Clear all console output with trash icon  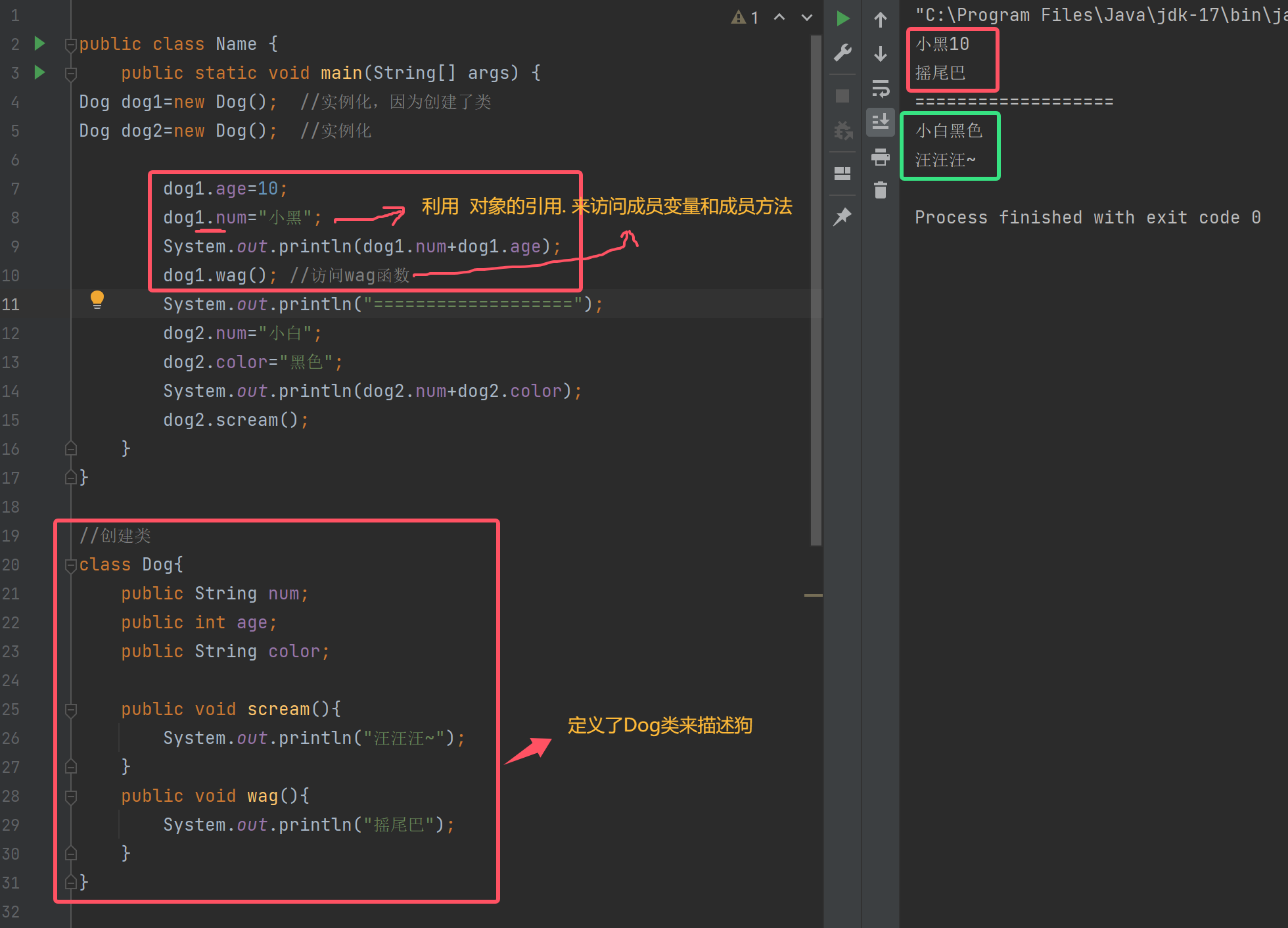881,190
